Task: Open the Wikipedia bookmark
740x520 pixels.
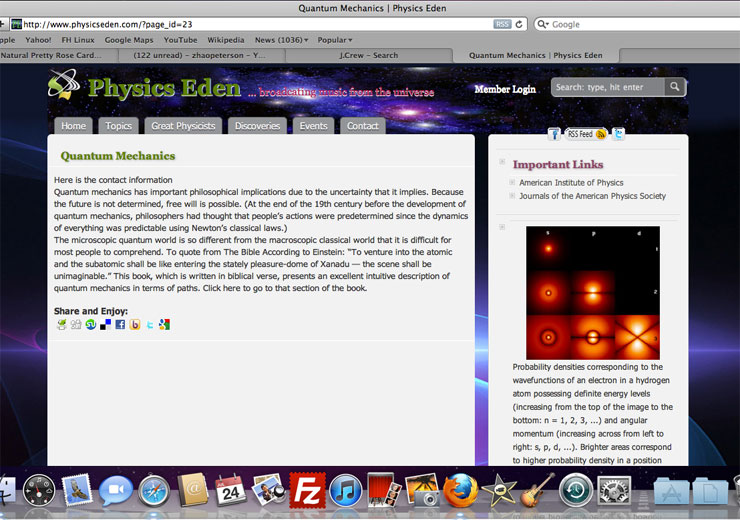Action: (226, 40)
